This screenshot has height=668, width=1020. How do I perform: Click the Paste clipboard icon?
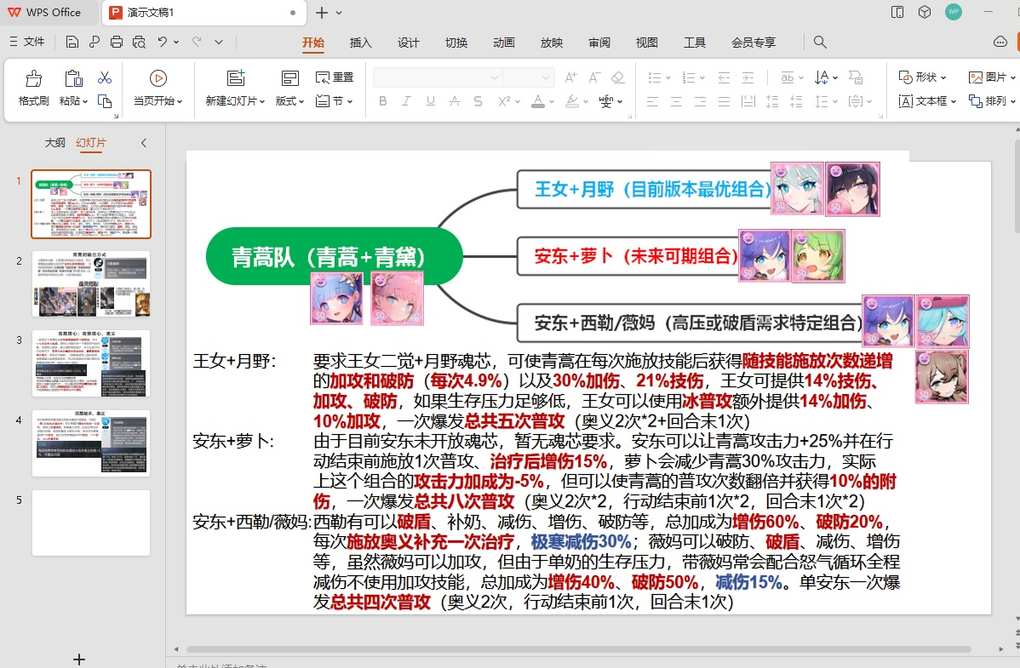[73, 79]
